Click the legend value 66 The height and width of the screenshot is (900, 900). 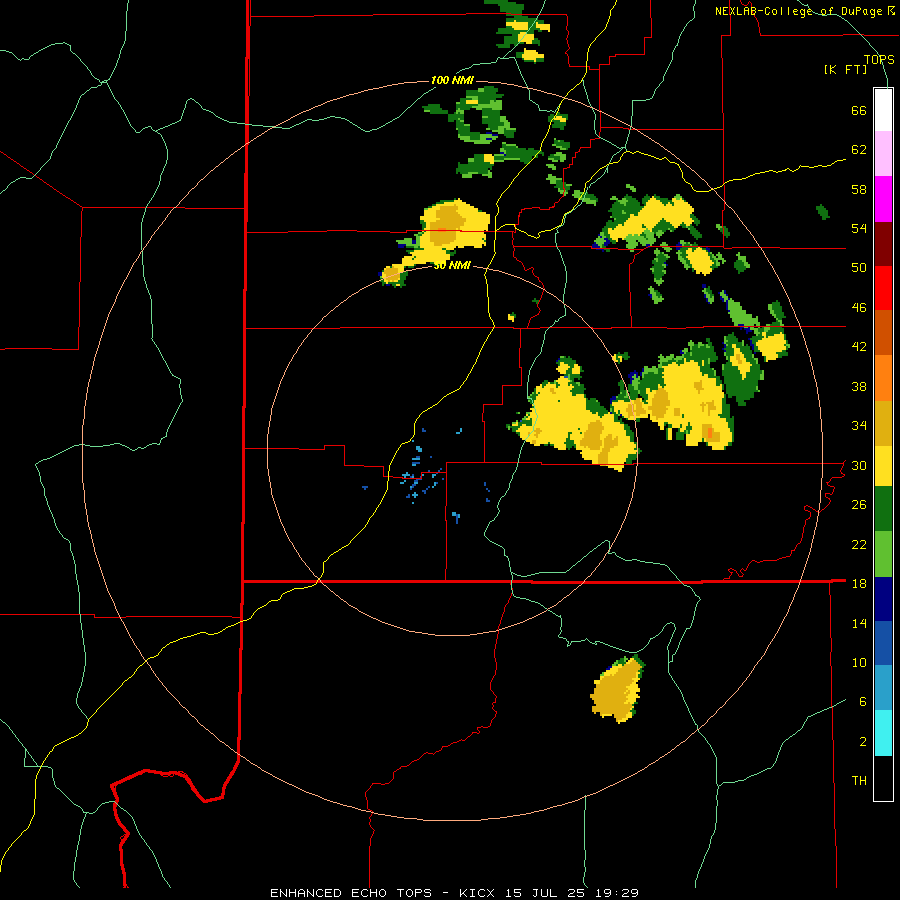[x=859, y=110]
